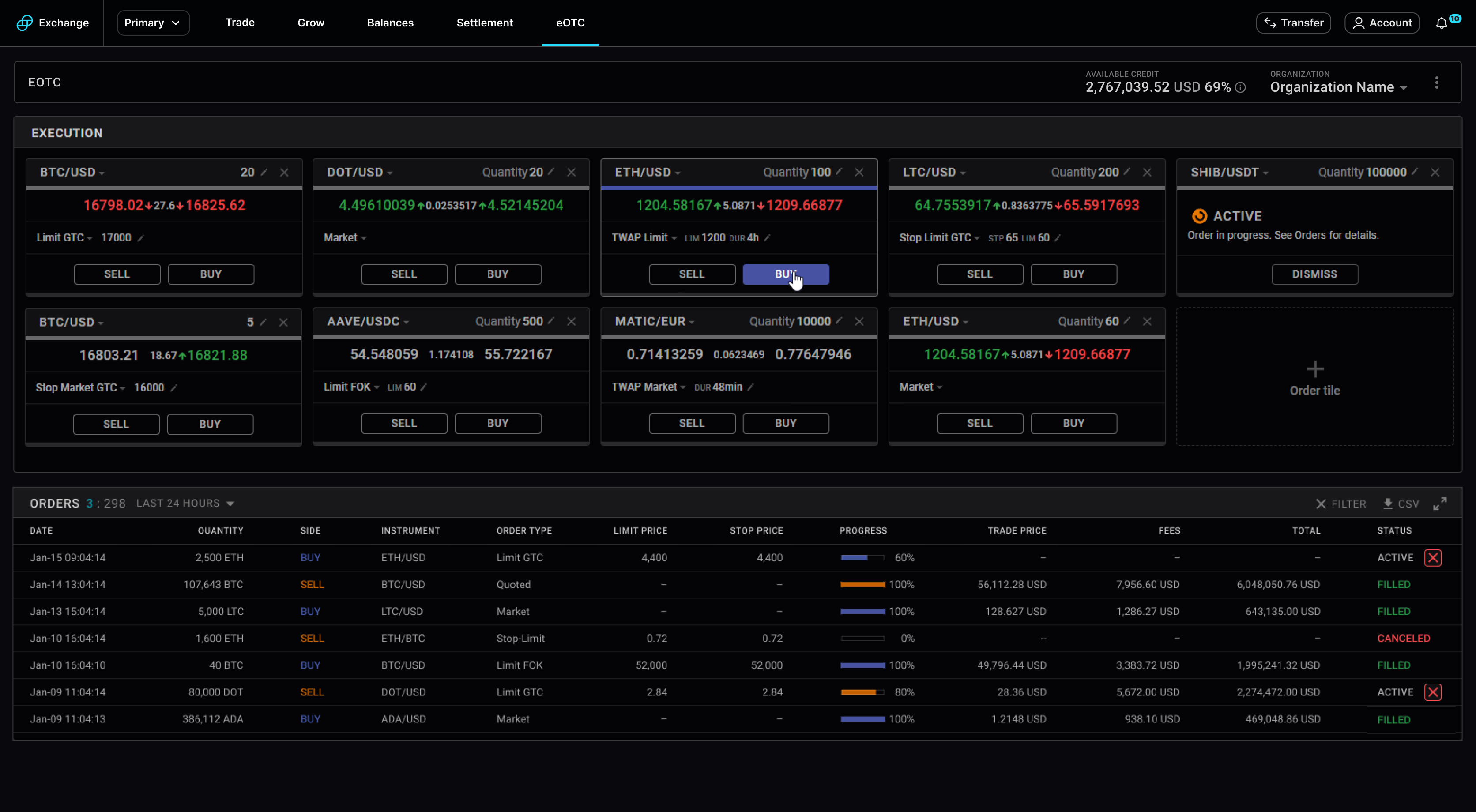Change SHIB/USDT instrument pair dropdown

tap(1229, 173)
